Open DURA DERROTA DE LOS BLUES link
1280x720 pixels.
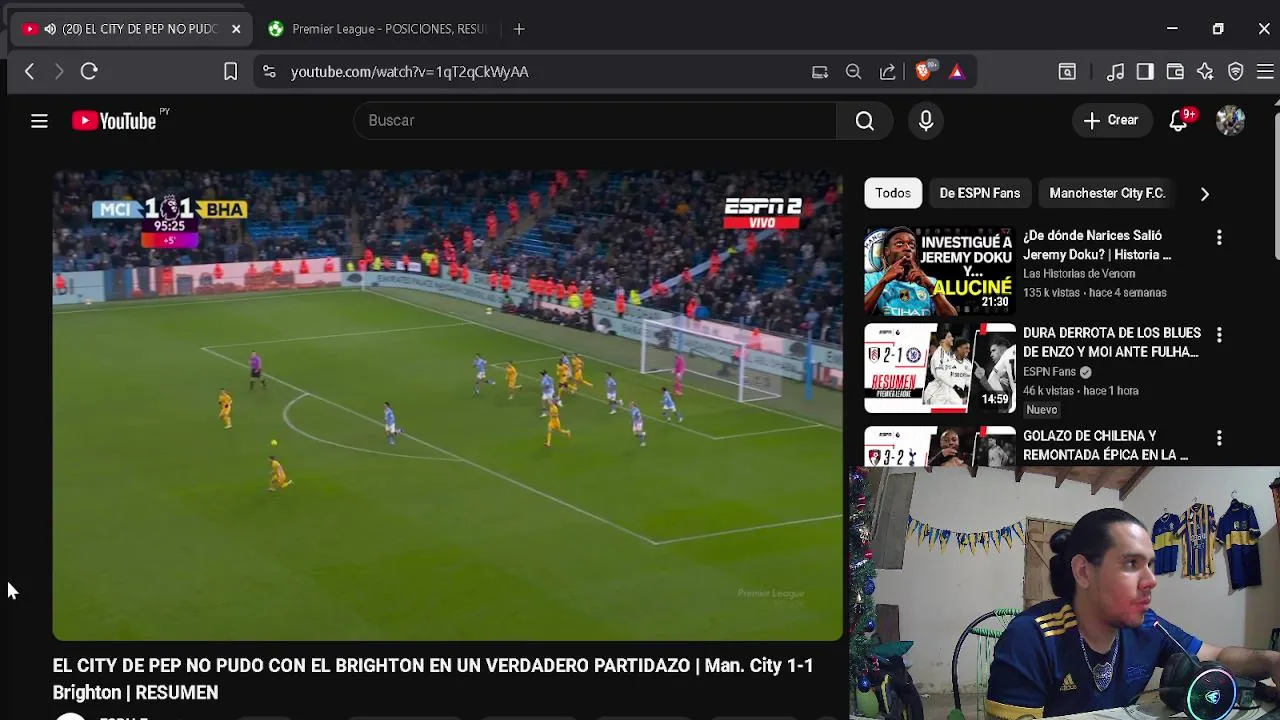click(x=1112, y=342)
